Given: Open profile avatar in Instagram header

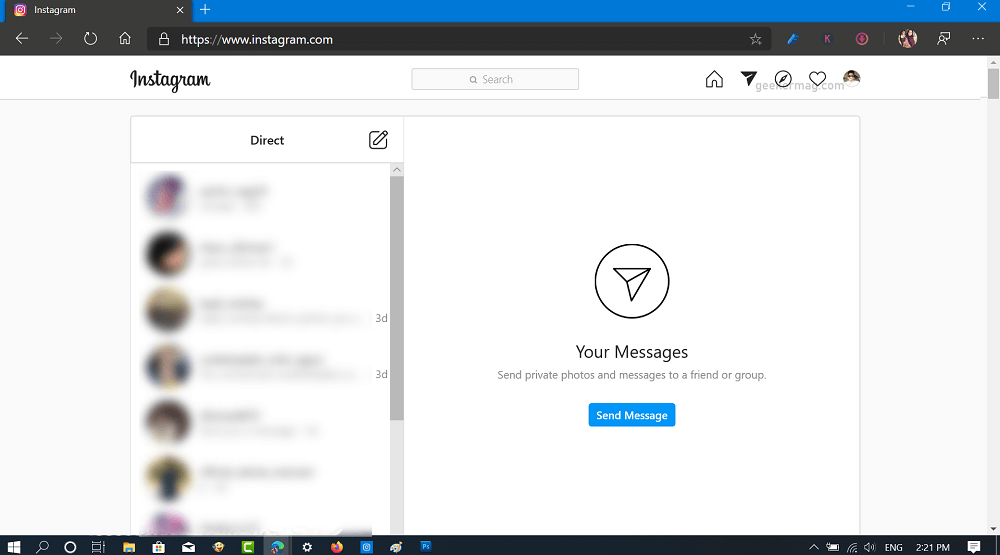Looking at the screenshot, I should pyautogui.click(x=851, y=78).
